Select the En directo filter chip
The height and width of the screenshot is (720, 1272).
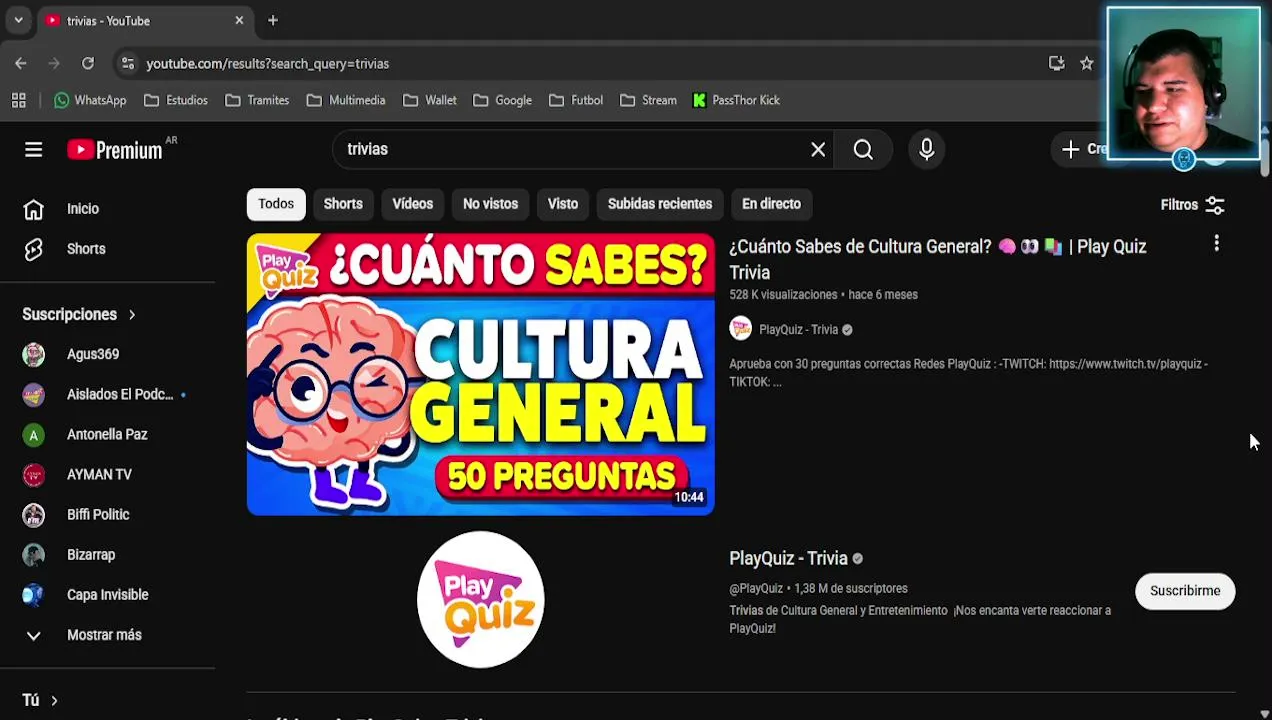point(771,204)
